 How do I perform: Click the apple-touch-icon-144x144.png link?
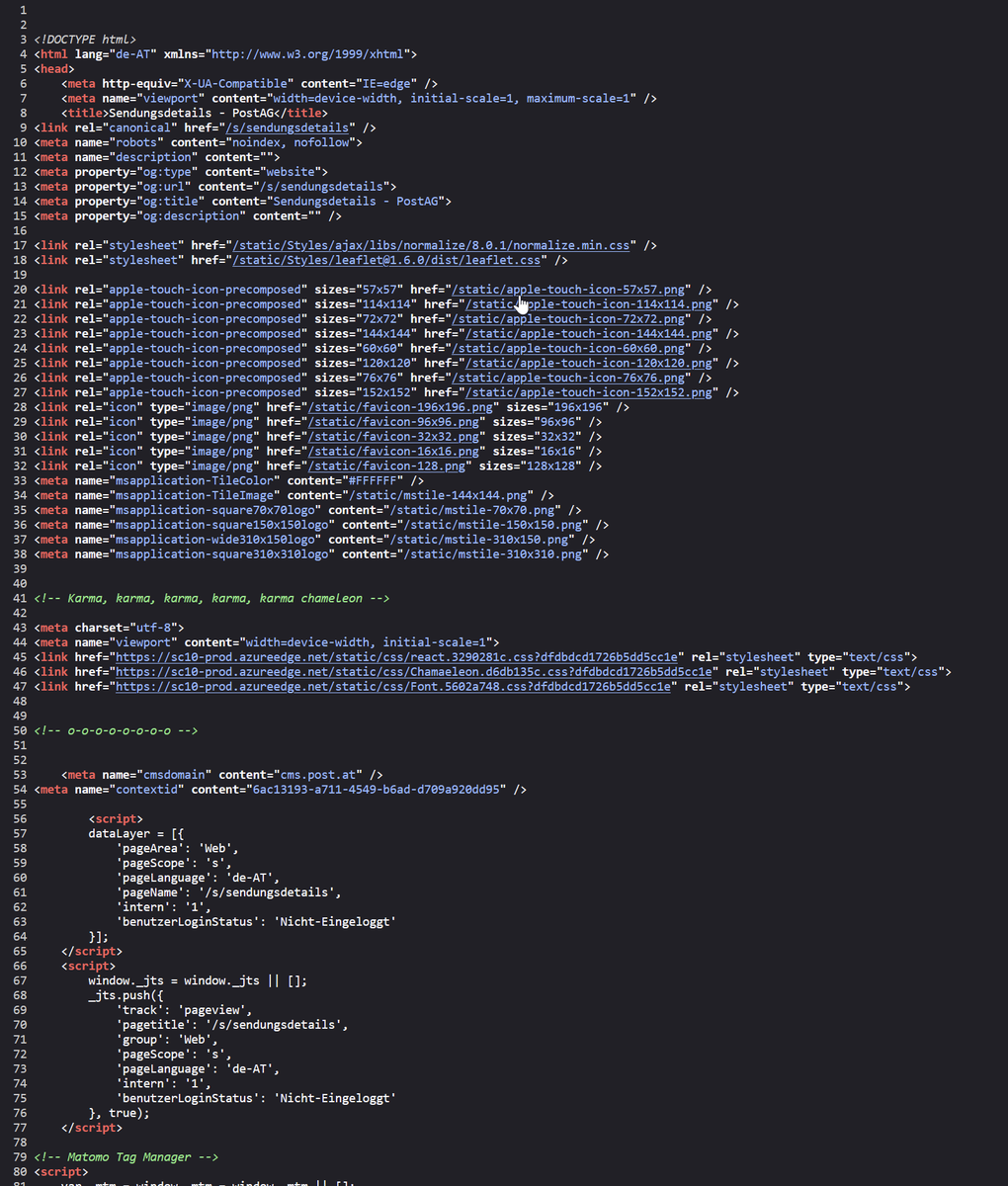click(589, 334)
